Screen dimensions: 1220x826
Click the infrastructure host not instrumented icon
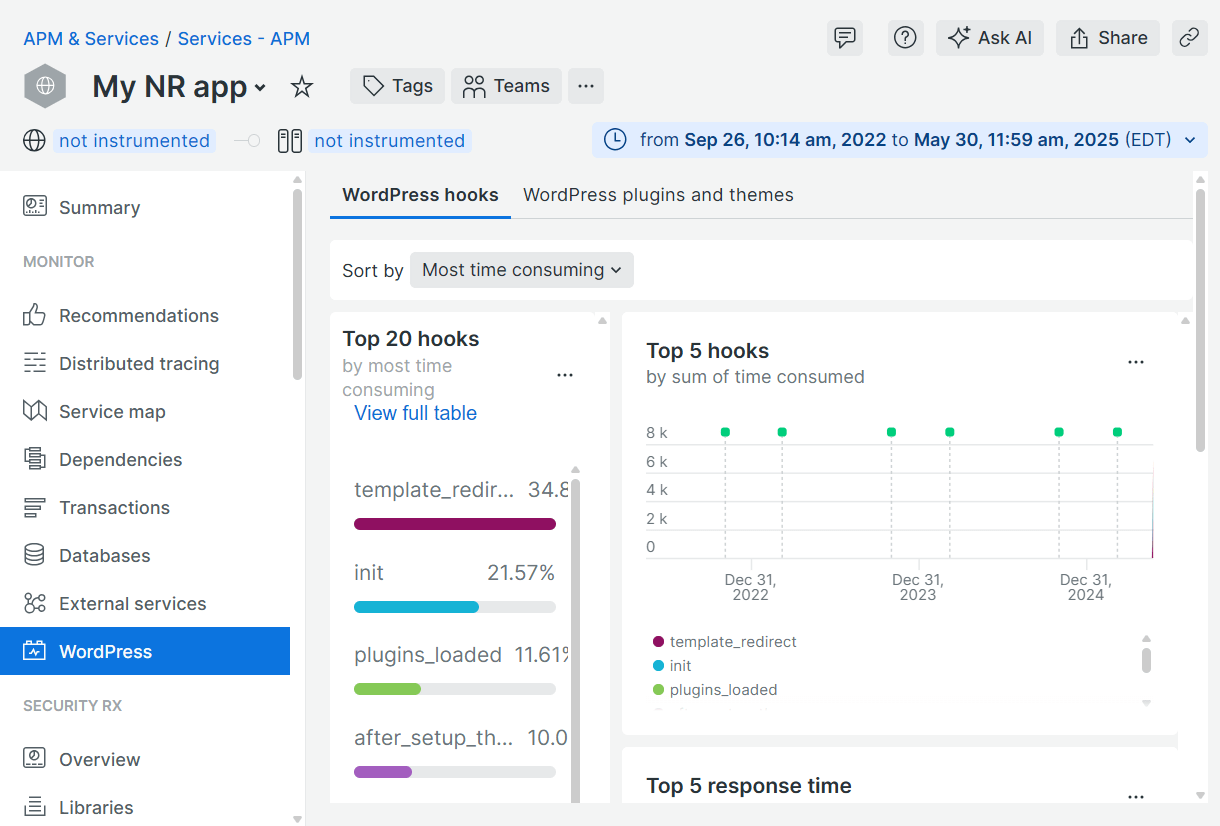[x=290, y=140]
